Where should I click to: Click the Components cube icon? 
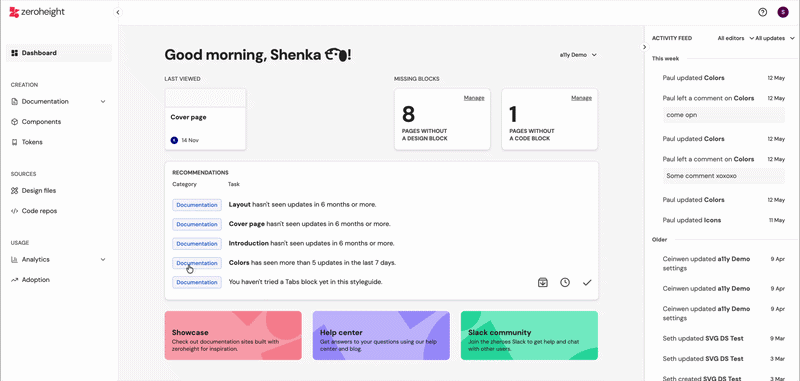tap(14, 122)
